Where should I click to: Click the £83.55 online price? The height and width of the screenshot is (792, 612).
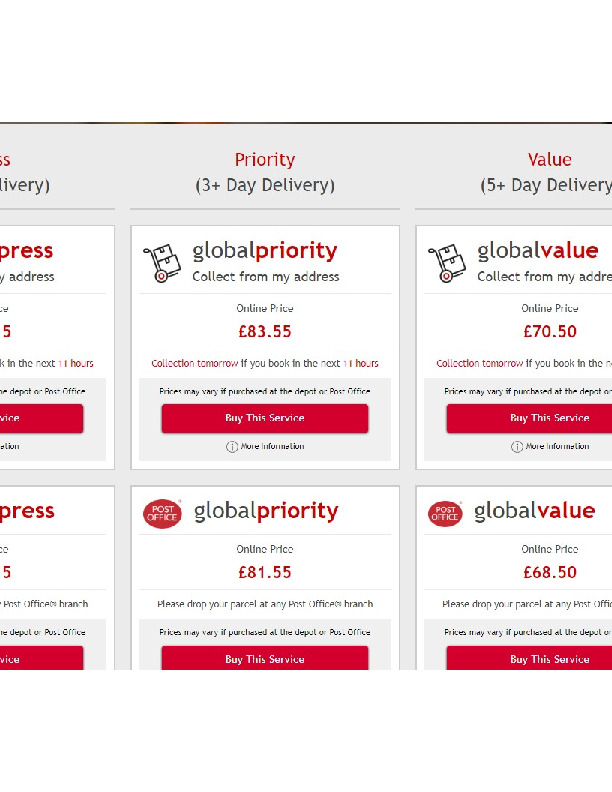(x=265, y=331)
